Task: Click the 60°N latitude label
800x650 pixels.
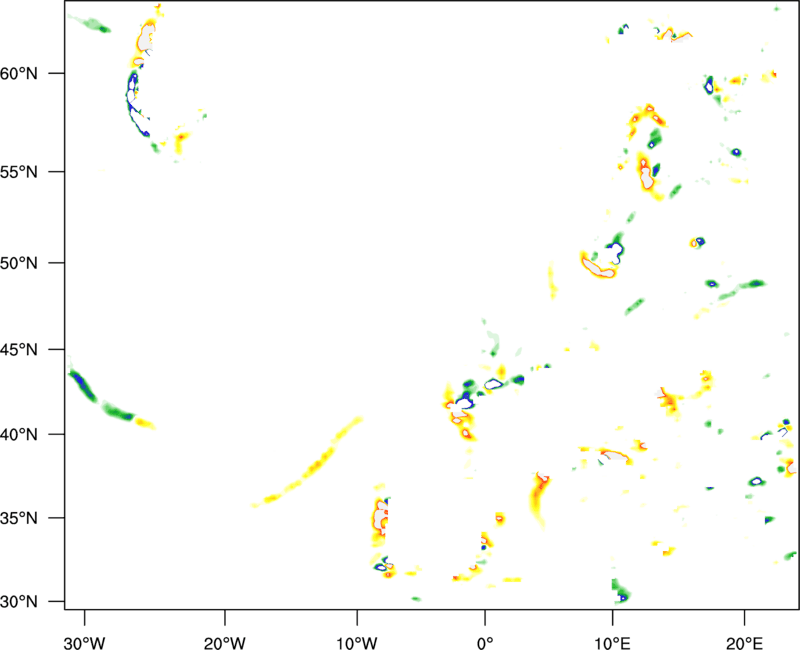Action: click(19, 74)
